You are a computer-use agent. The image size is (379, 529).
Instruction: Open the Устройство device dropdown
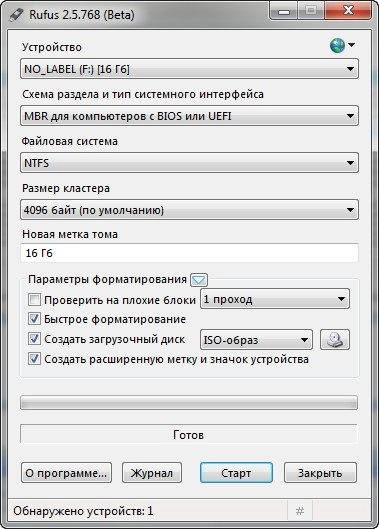tap(189, 69)
